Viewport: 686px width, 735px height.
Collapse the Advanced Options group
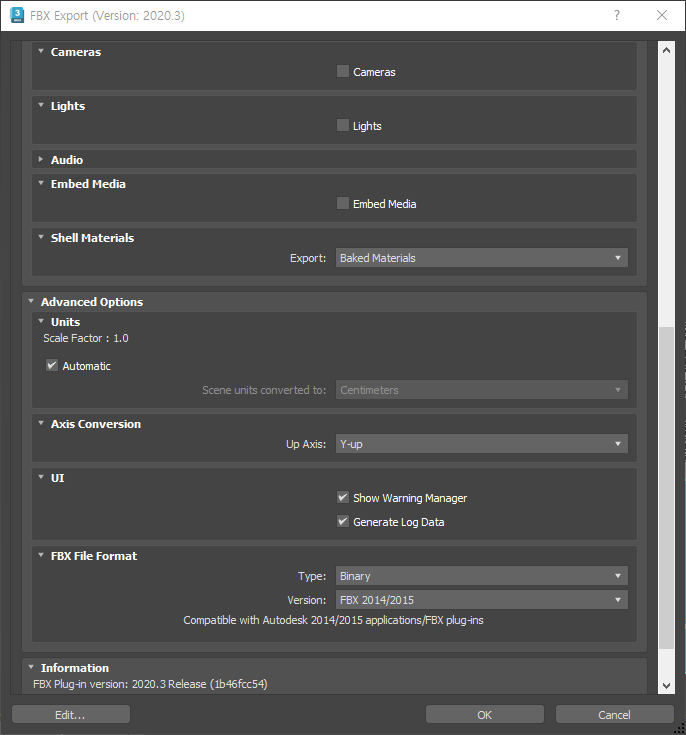[31, 301]
